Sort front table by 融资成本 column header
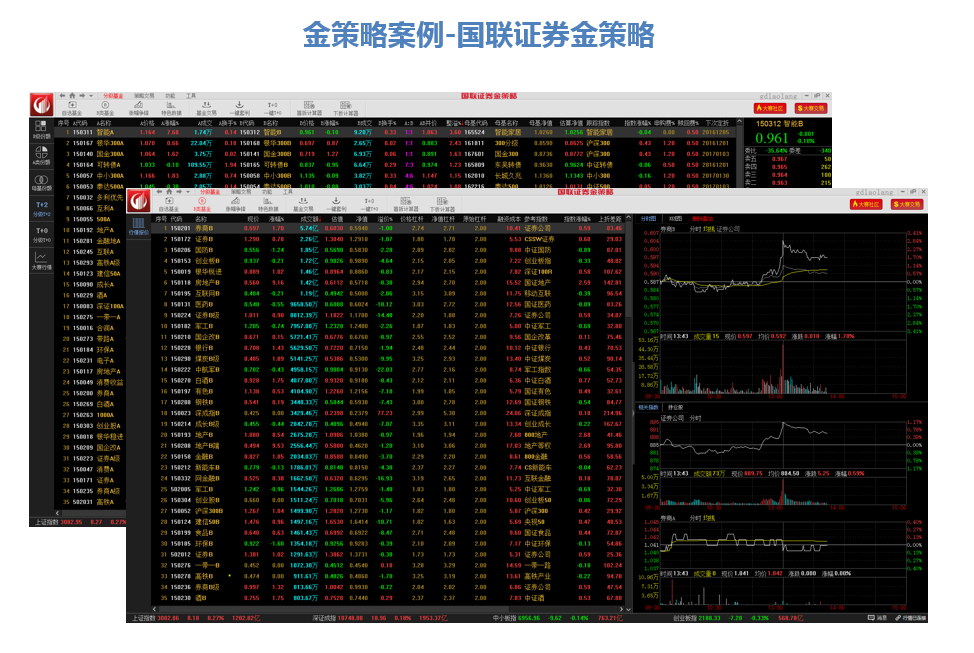The width and height of the screenshot is (974, 653). [x=509, y=219]
